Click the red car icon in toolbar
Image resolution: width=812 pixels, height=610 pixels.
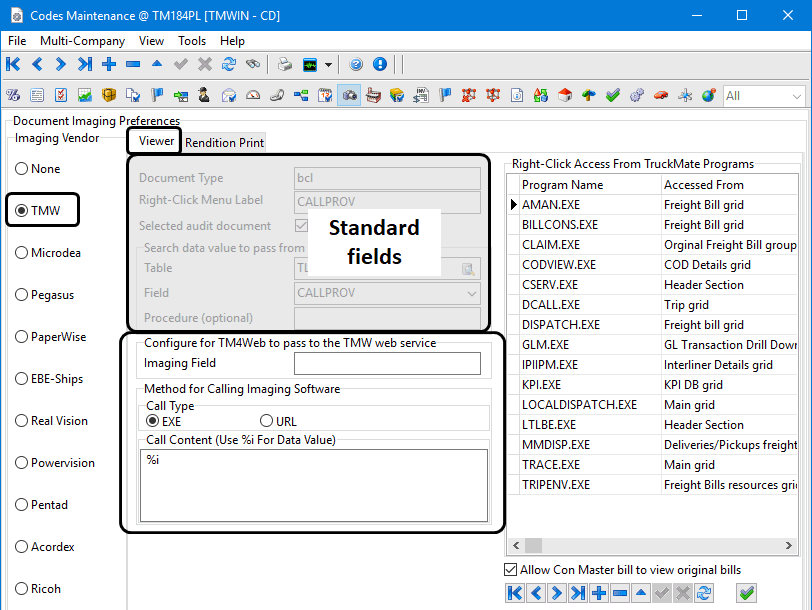click(660, 96)
